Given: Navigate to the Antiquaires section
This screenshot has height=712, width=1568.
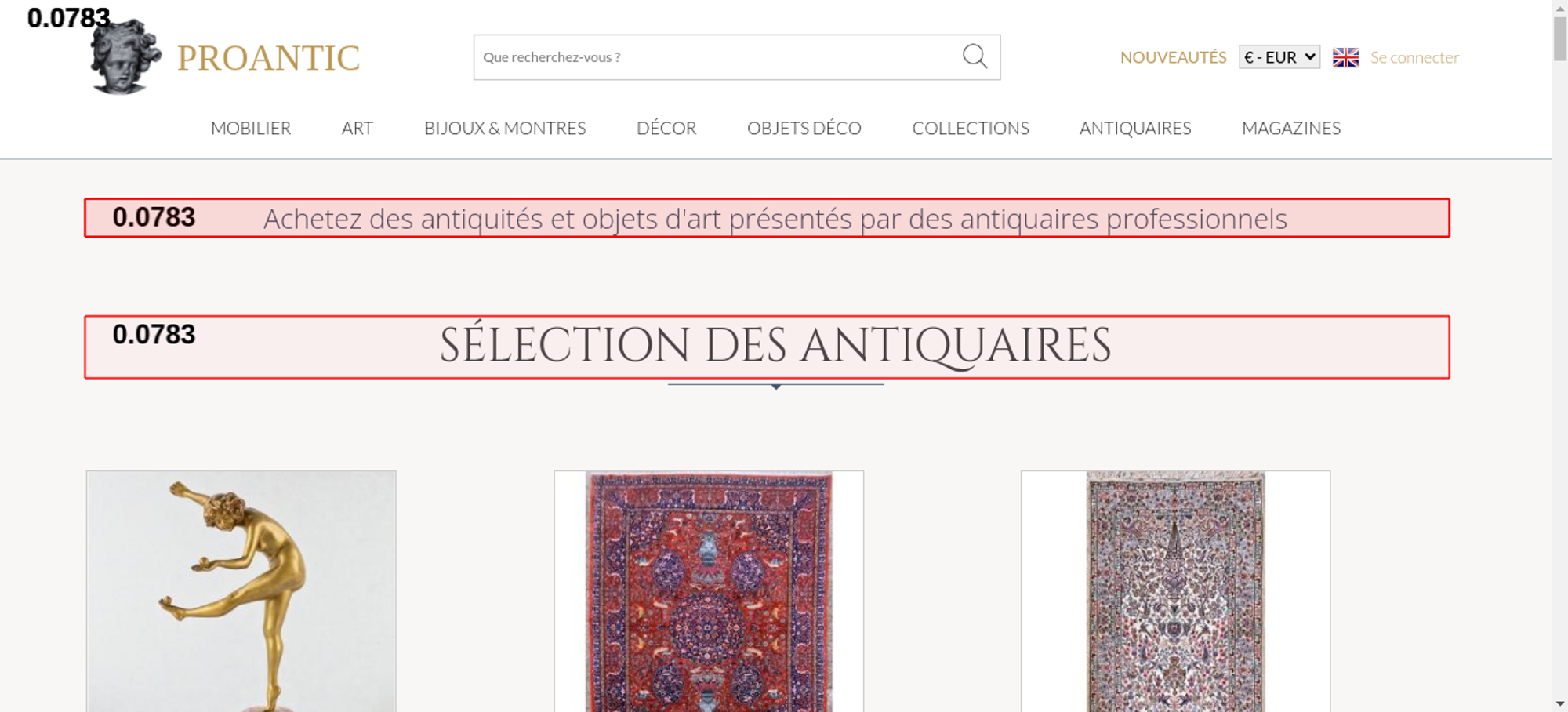Looking at the screenshot, I should 1134,128.
